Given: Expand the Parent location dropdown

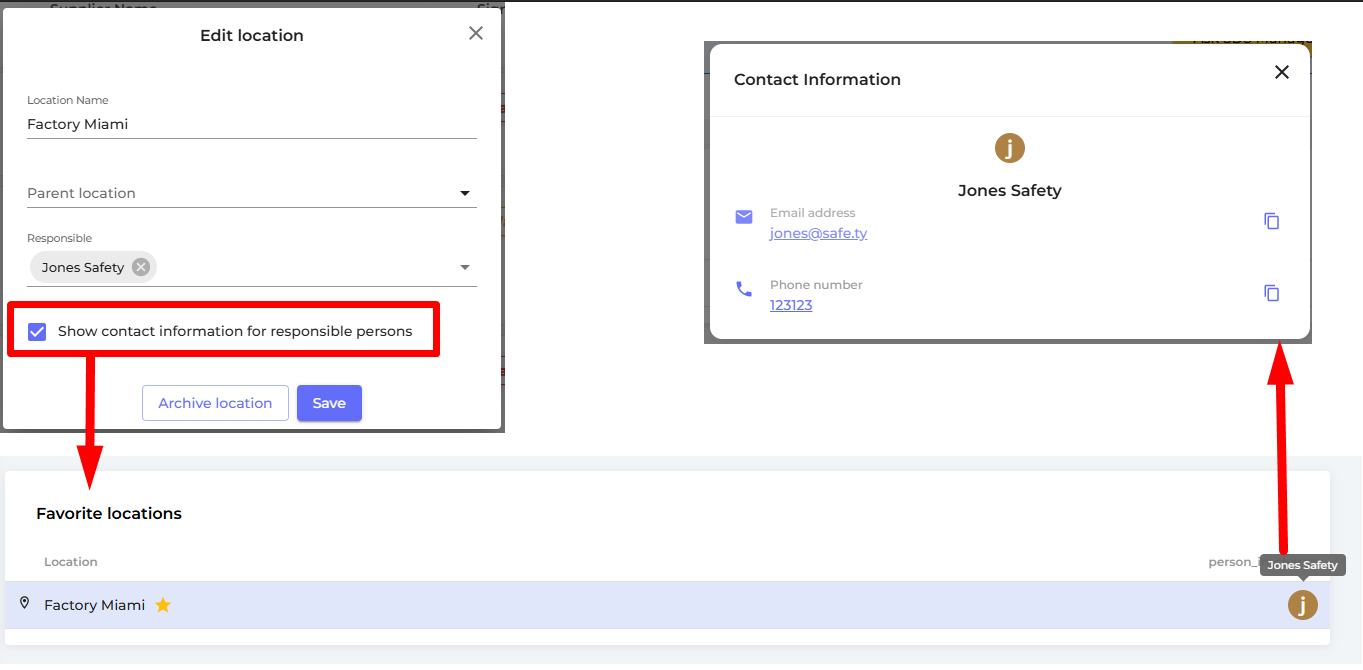Looking at the screenshot, I should [x=465, y=194].
